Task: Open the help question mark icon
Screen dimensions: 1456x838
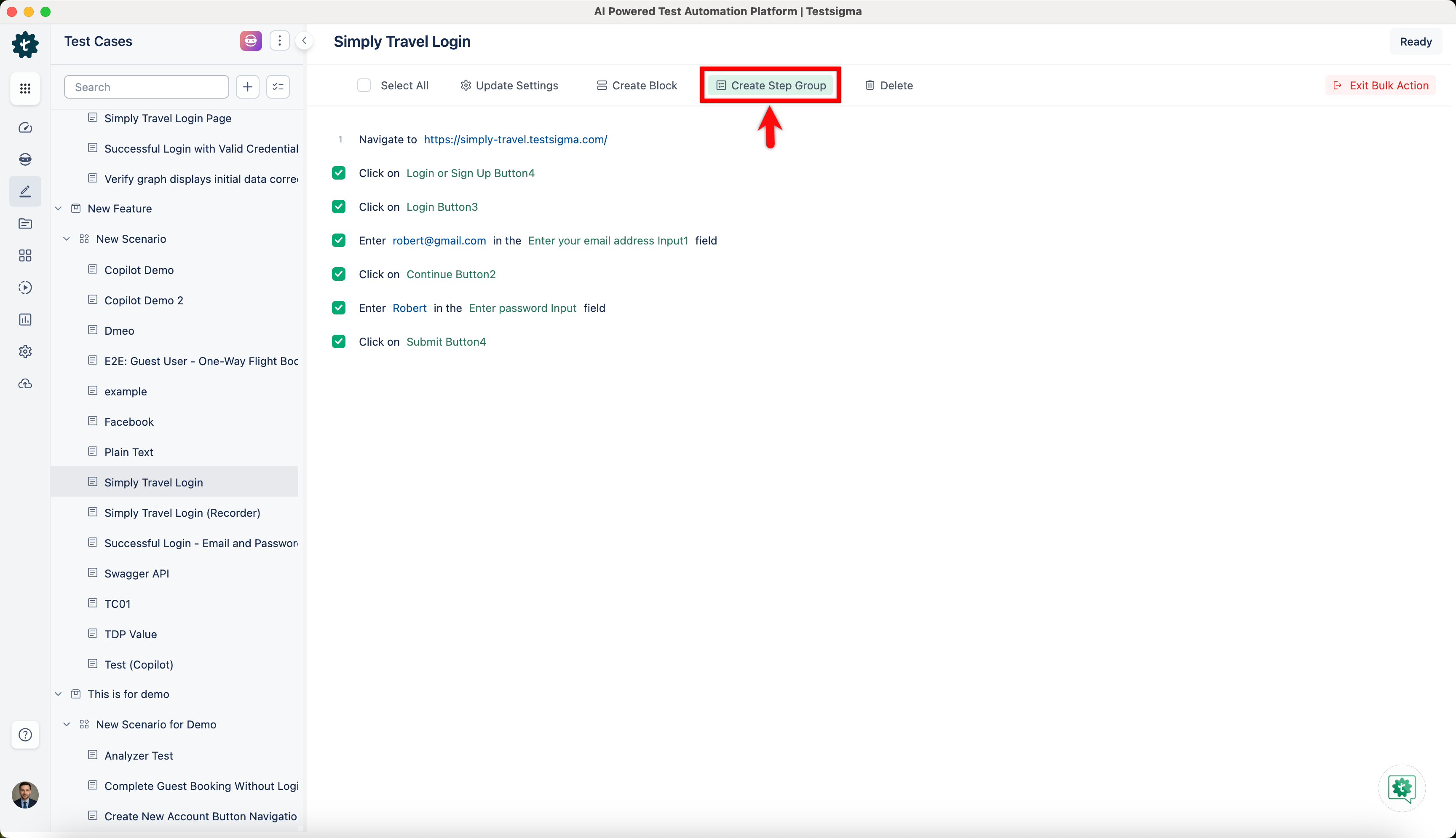Action: pos(25,735)
